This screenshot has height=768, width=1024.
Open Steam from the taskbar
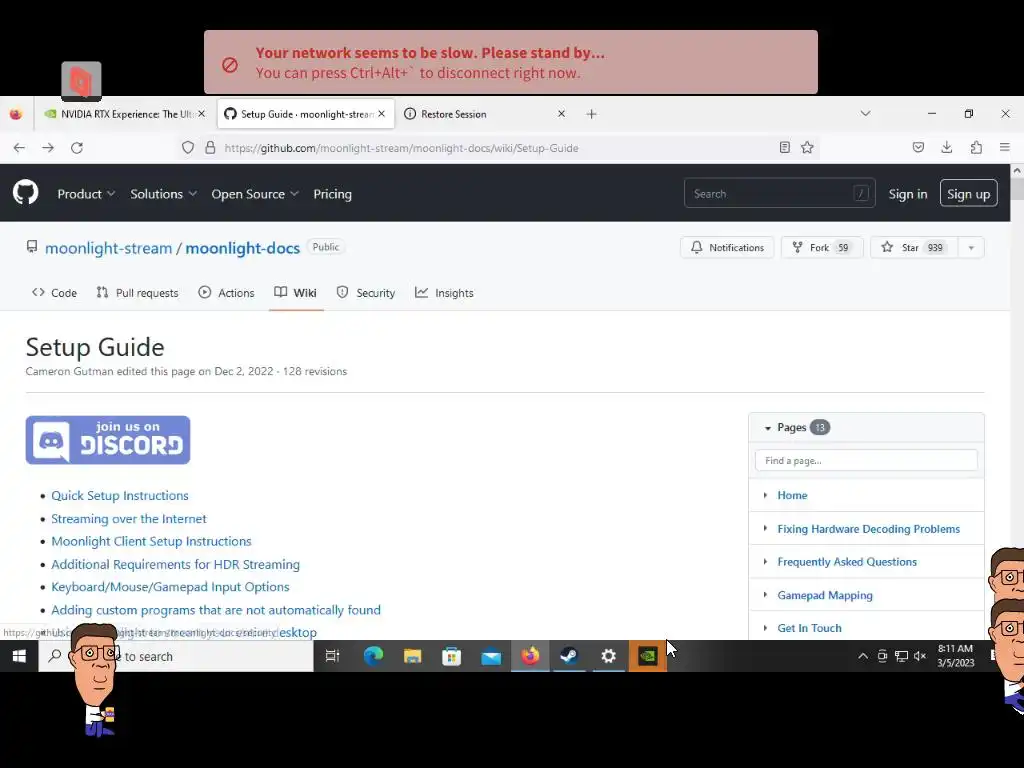[x=569, y=656]
